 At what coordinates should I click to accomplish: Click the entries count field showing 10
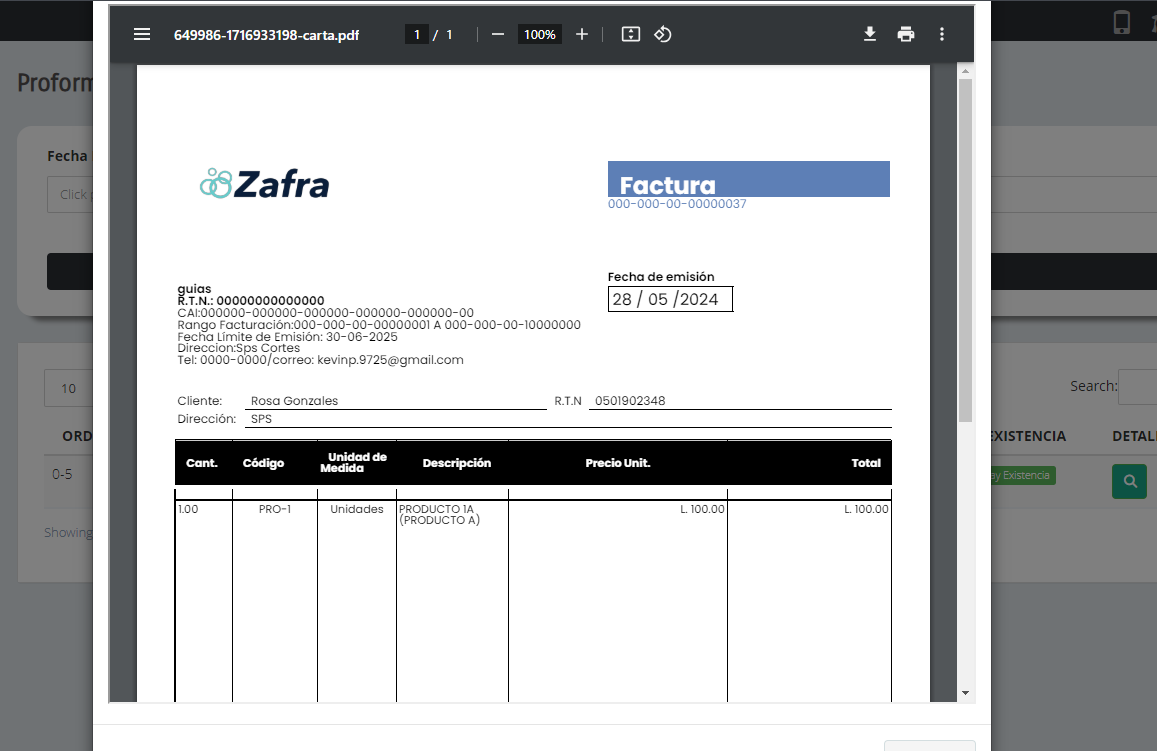pos(69,388)
